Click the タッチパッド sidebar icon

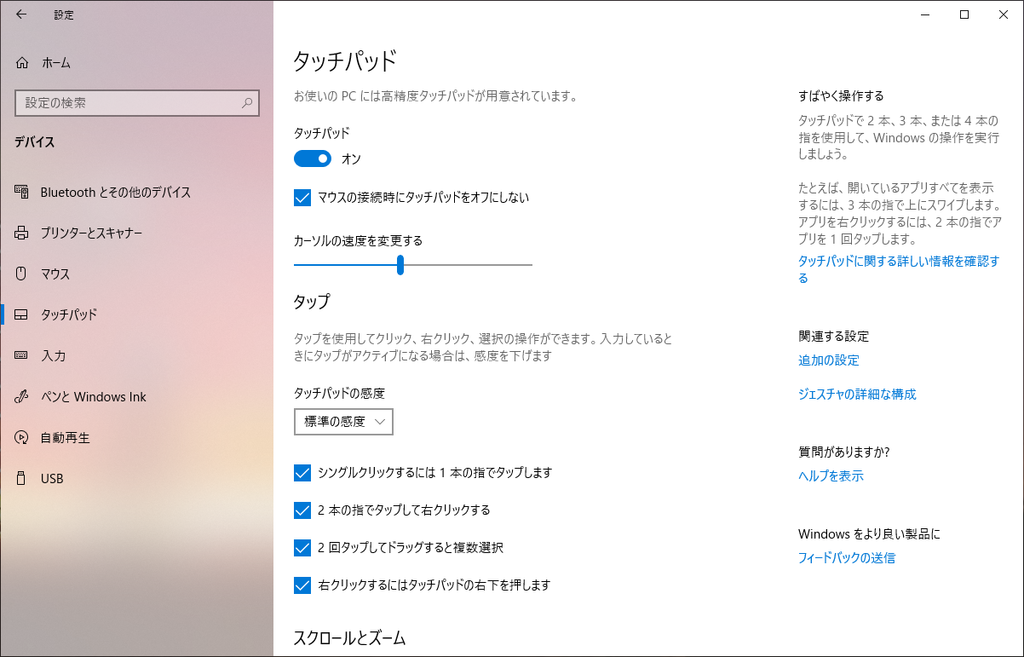(20, 314)
